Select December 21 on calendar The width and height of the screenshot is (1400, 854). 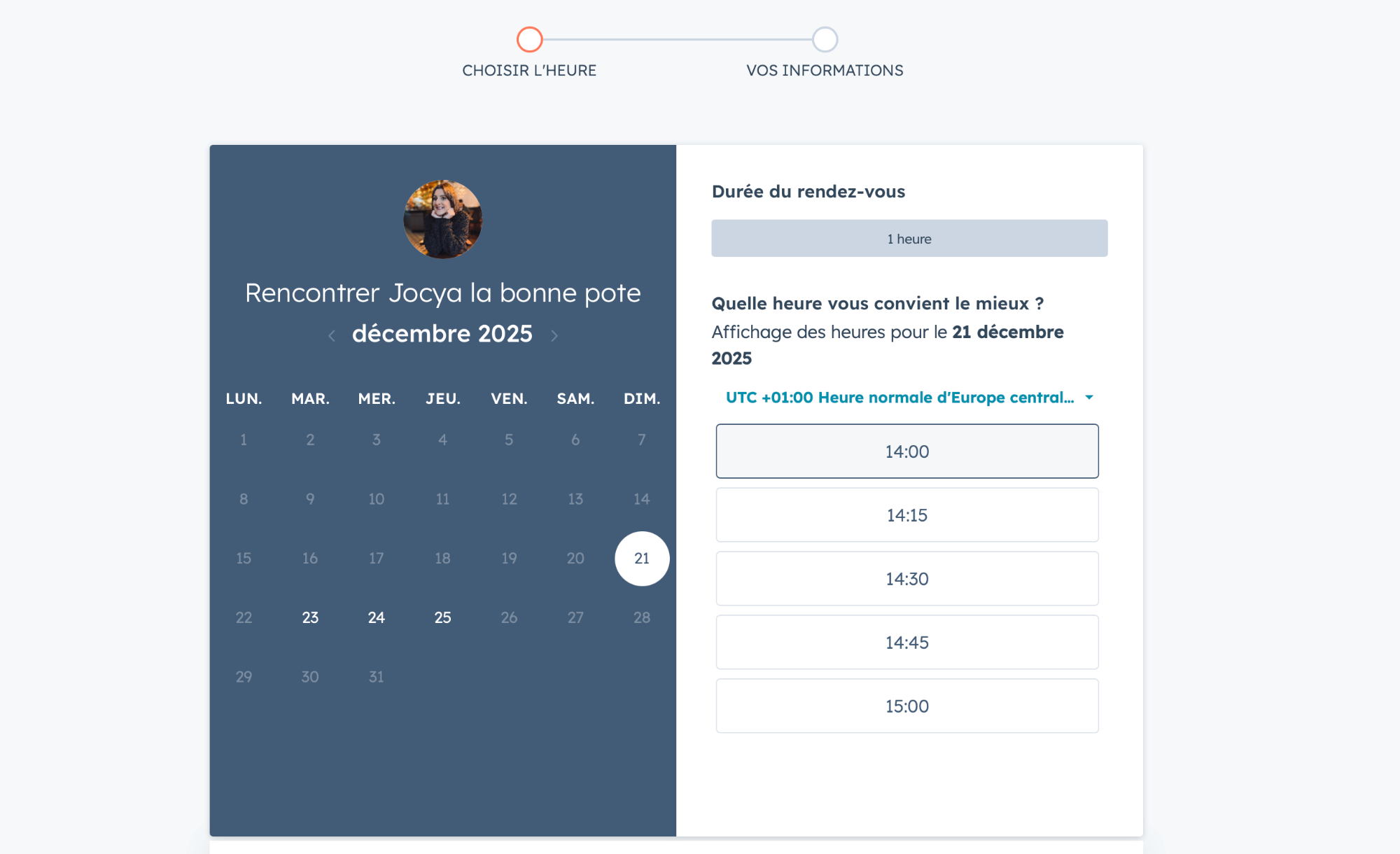[642, 559]
